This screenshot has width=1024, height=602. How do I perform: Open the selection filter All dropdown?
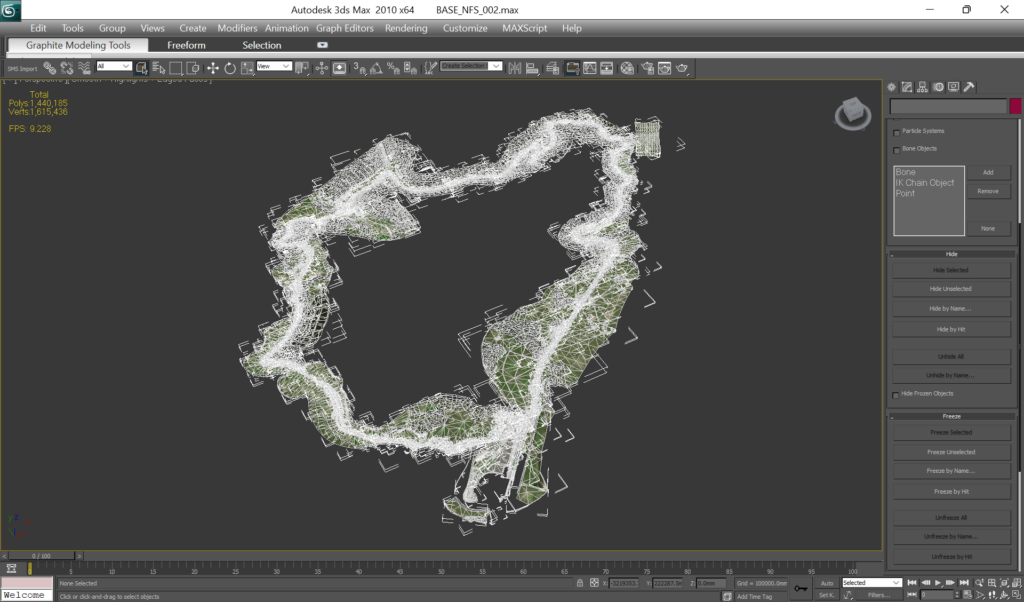[x=114, y=67]
